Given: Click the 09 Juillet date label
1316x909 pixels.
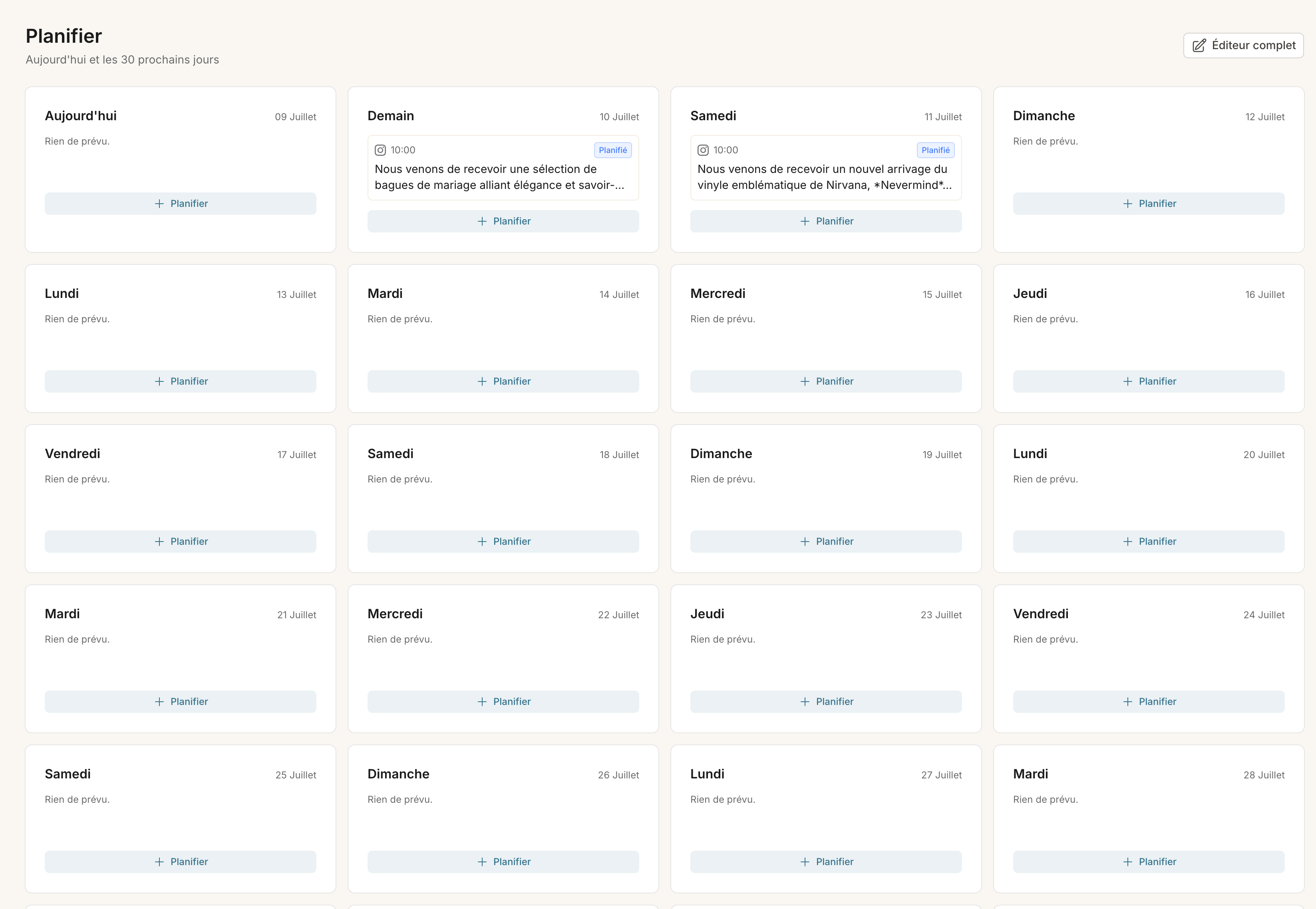Looking at the screenshot, I should tap(296, 117).
